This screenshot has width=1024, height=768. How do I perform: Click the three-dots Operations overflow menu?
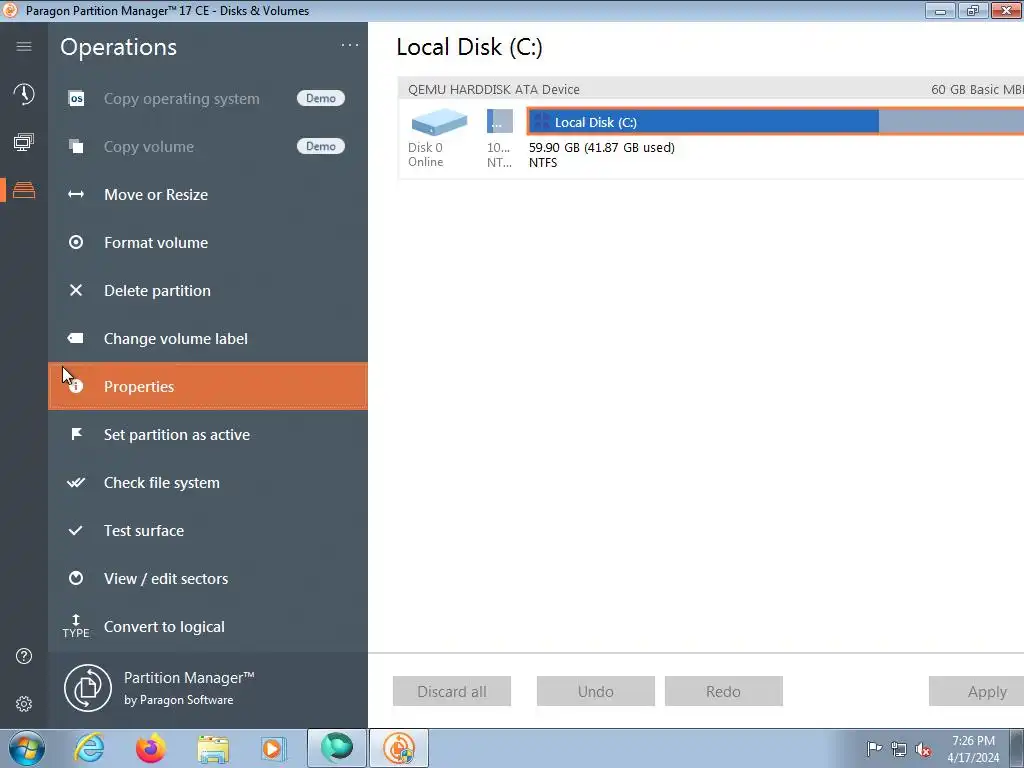(x=350, y=45)
